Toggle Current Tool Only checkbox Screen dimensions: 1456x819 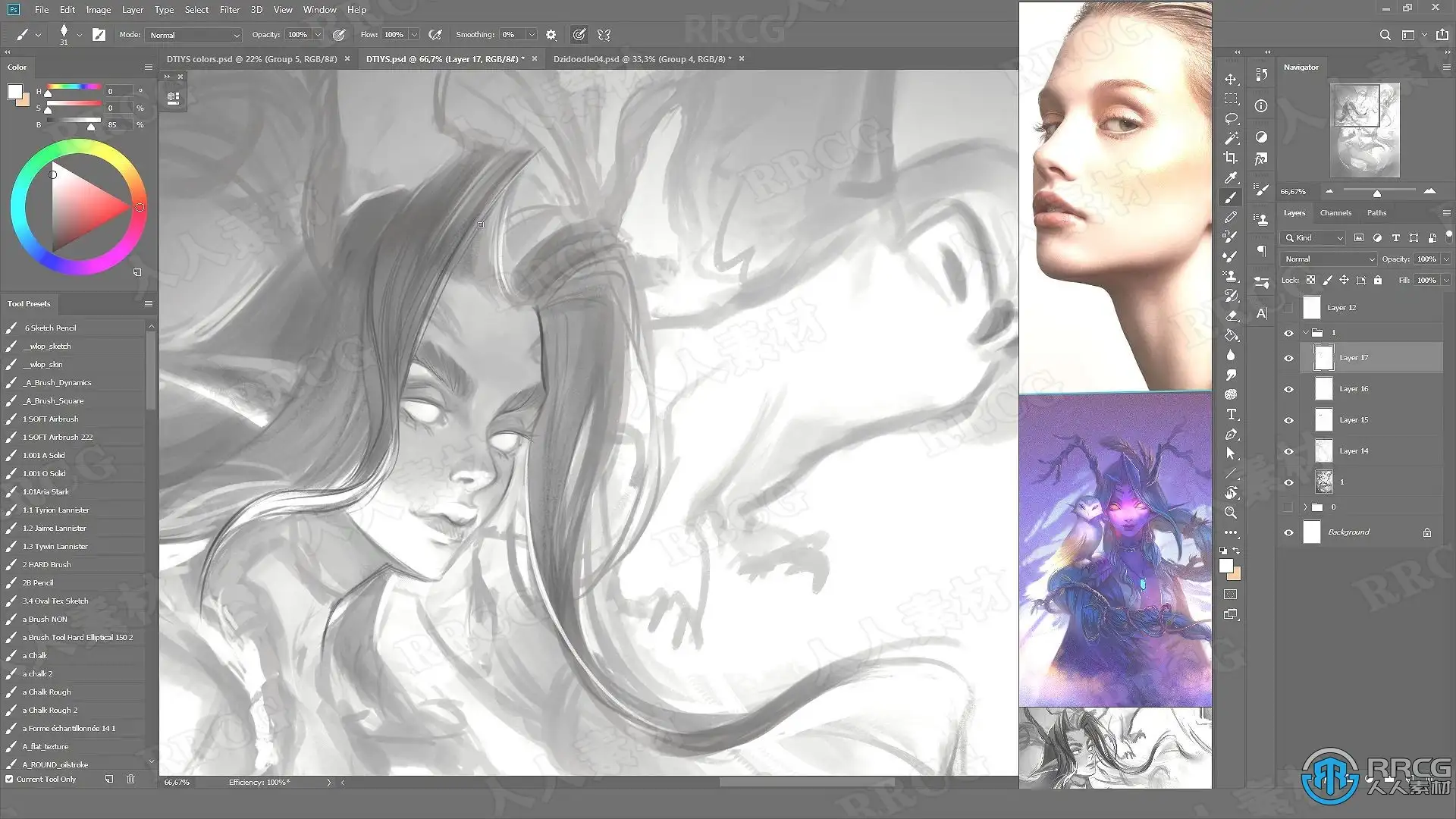tap(10, 779)
